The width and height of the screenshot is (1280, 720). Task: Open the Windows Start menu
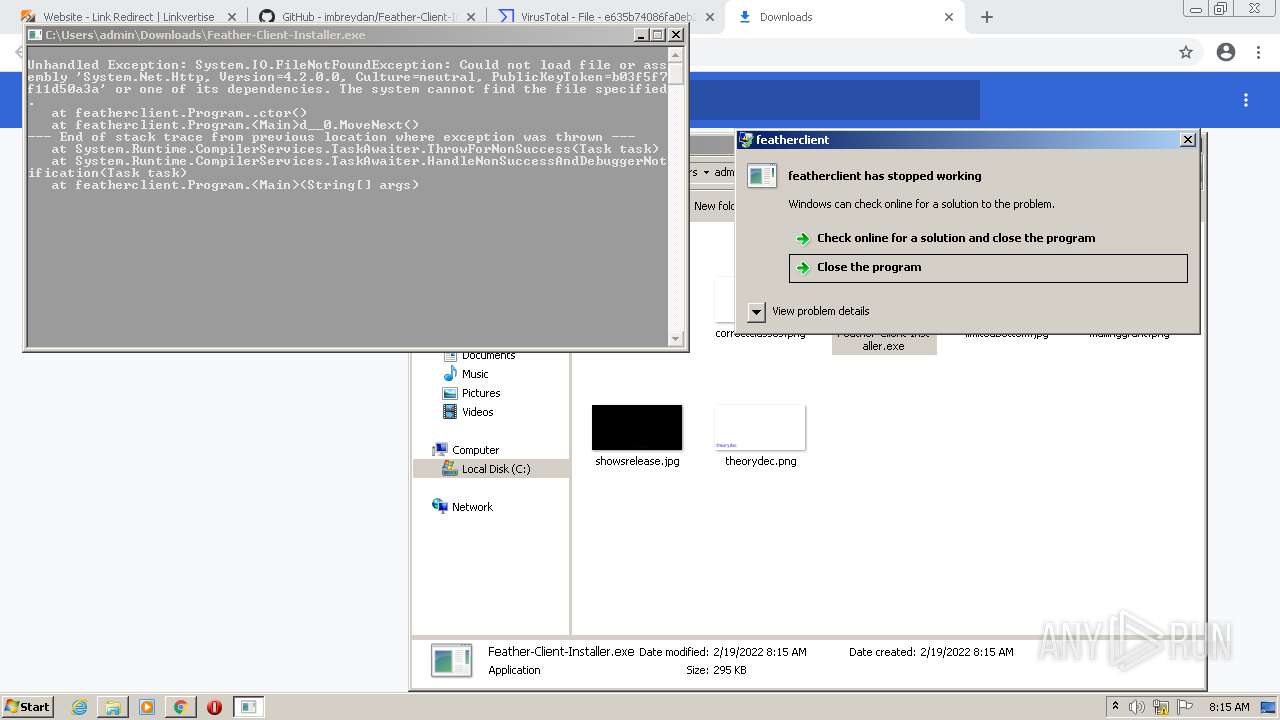pos(27,706)
